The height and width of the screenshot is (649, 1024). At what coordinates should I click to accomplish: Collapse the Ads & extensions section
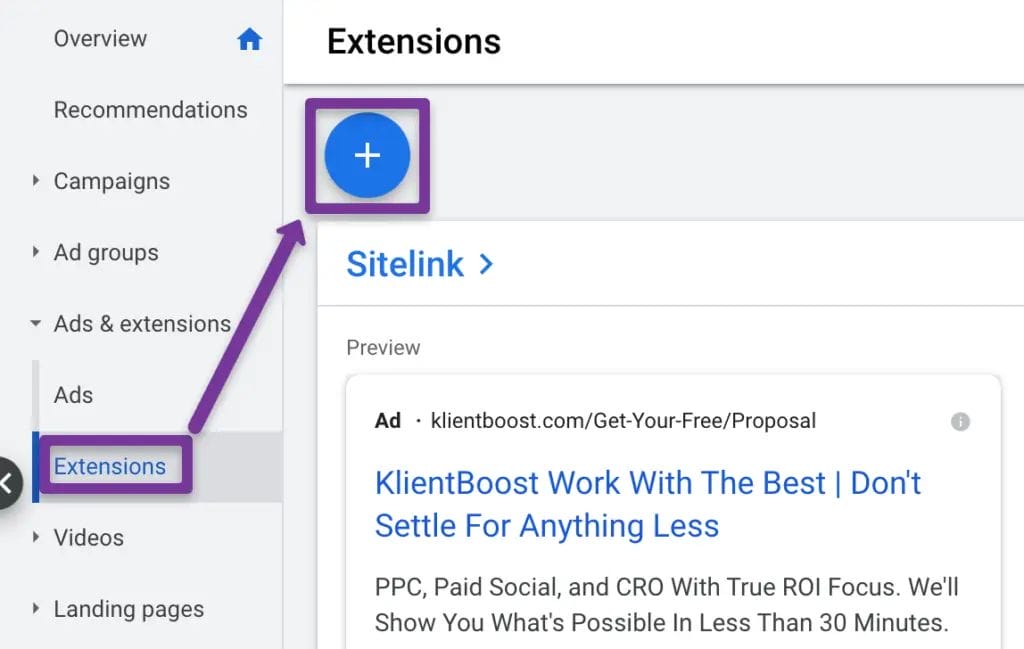coord(35,323)
